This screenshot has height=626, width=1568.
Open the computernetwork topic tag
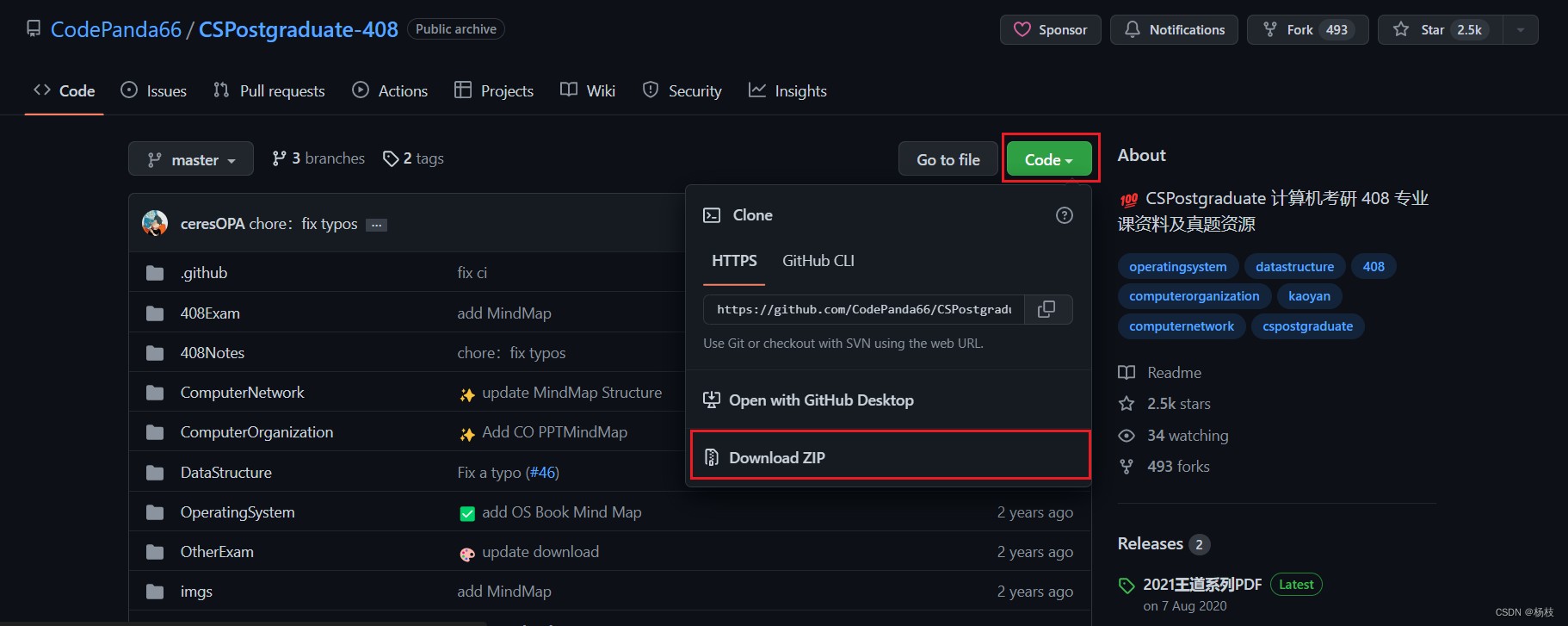(x=1182, y=326)
